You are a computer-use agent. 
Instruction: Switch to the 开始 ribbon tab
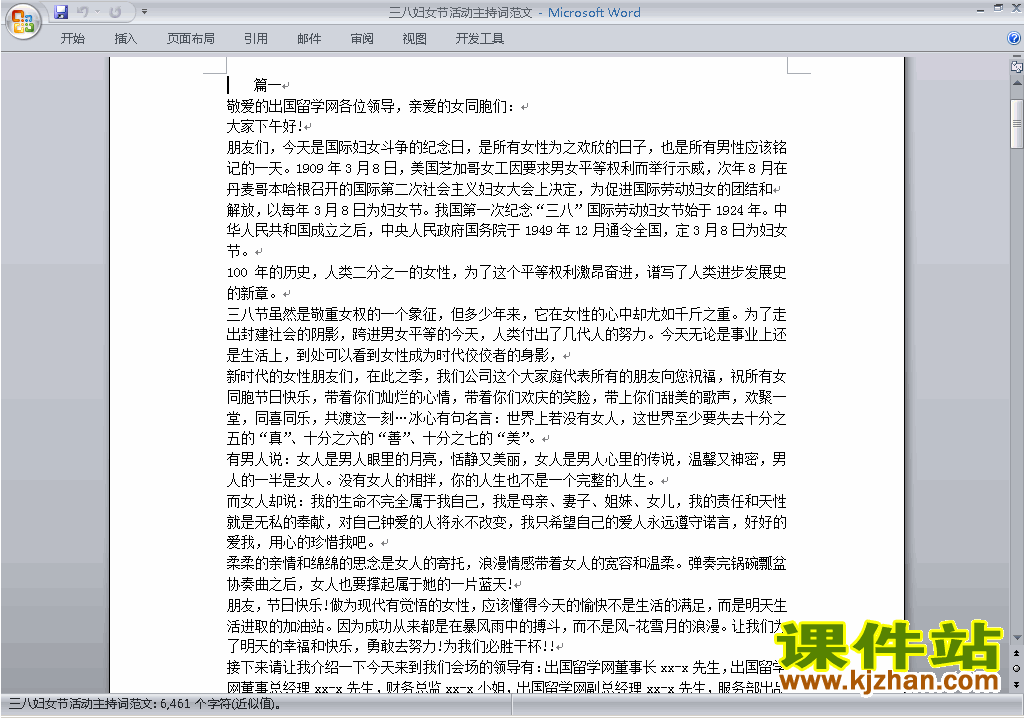pos(72,39)
